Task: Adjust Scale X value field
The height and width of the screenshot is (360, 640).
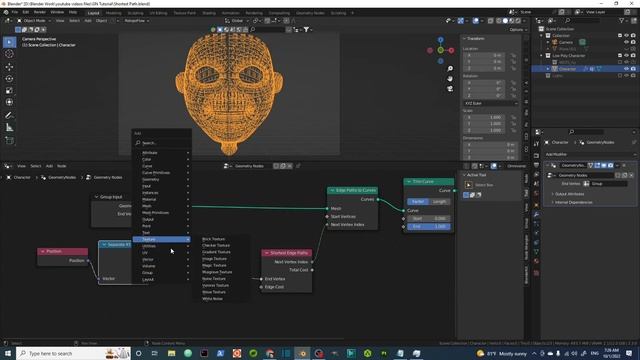Action: 484,117
